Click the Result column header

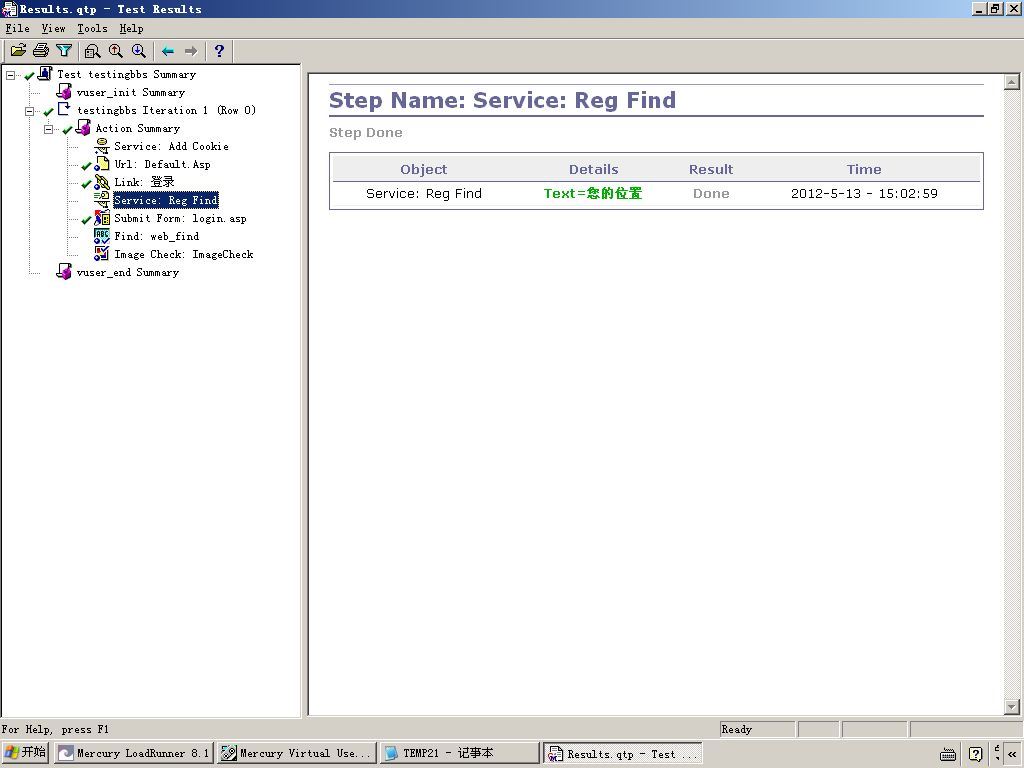(711, 169)
